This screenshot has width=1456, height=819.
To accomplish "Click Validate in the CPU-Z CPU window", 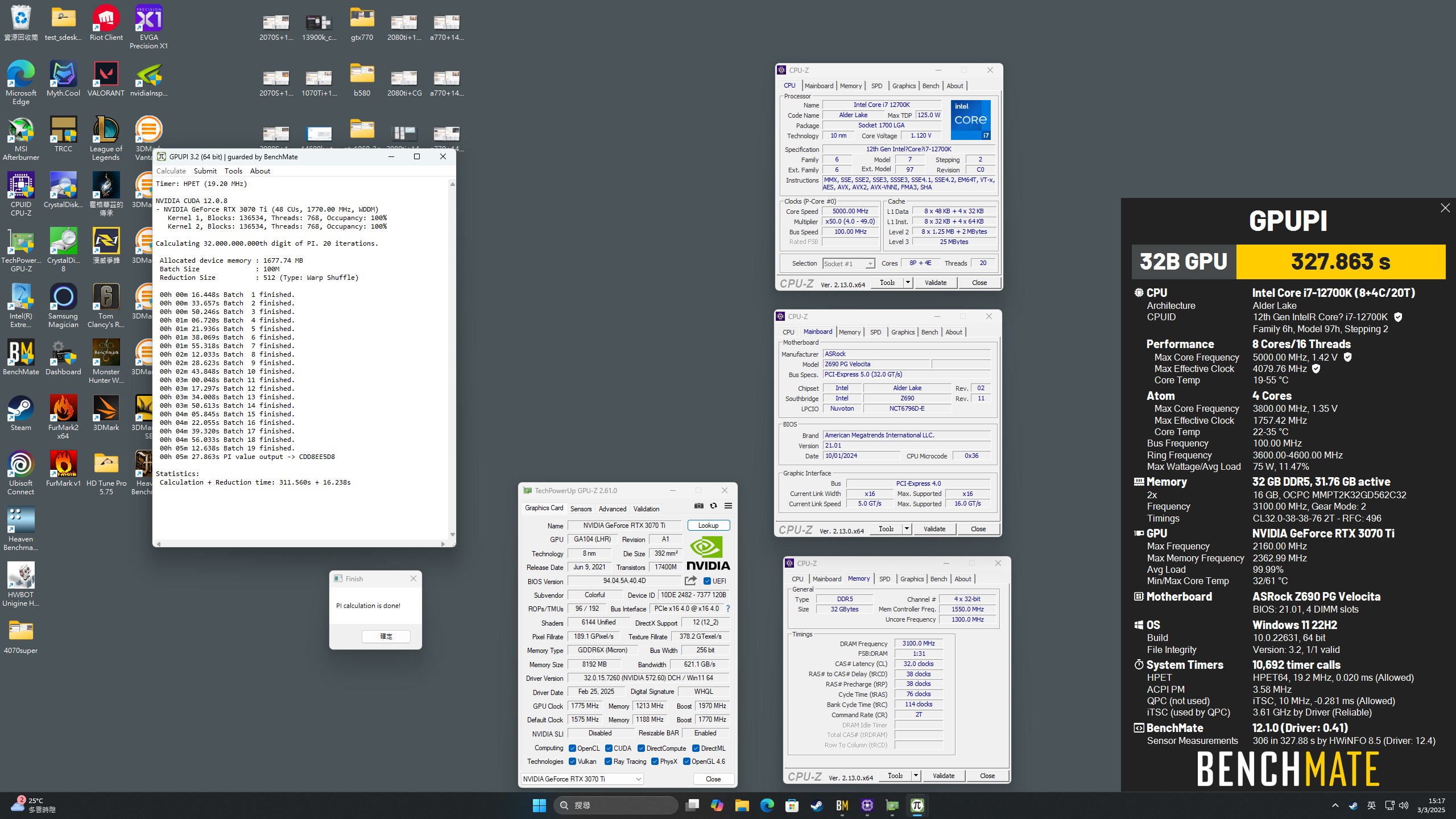I will coord(936,283).
